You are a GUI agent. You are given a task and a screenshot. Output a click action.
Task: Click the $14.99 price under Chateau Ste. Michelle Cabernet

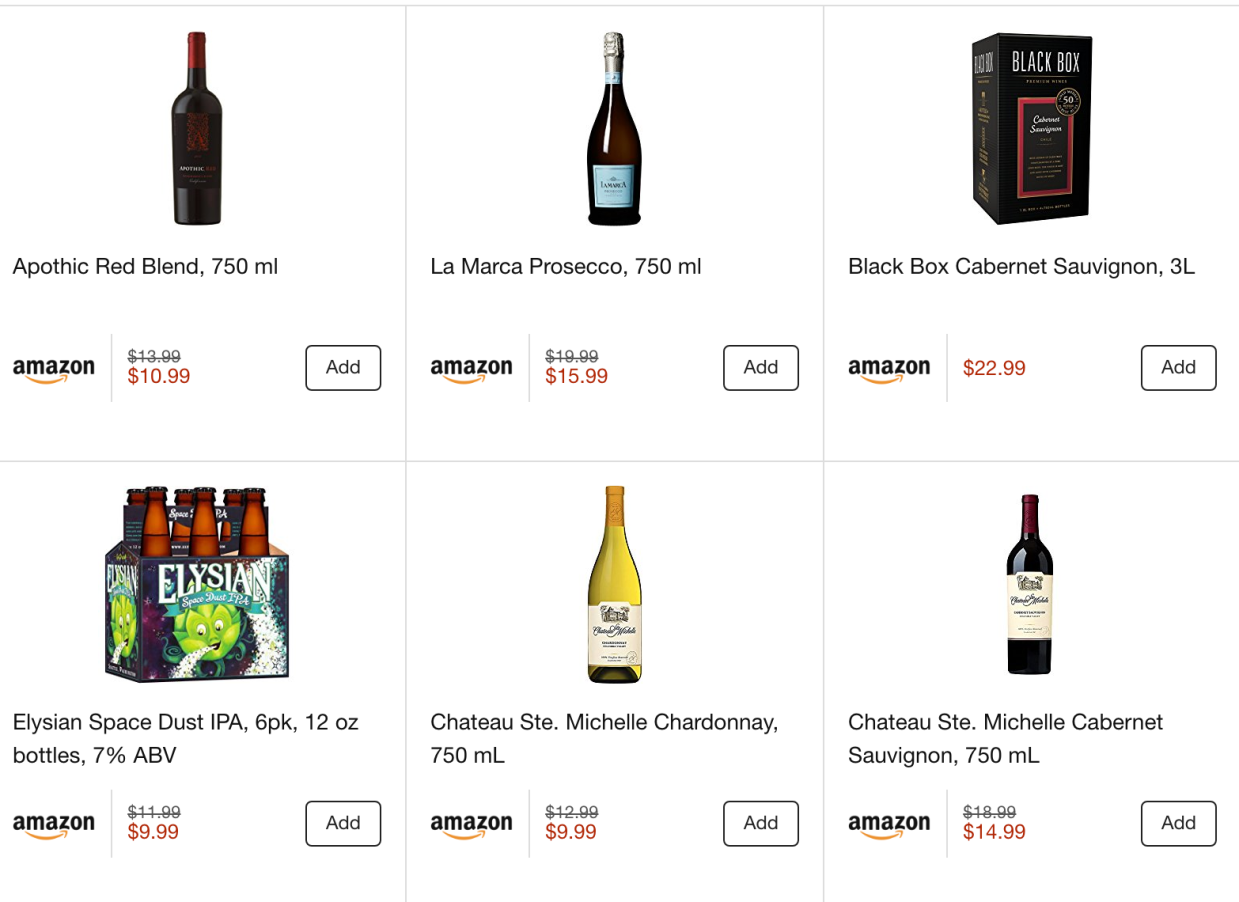point(993,831)
